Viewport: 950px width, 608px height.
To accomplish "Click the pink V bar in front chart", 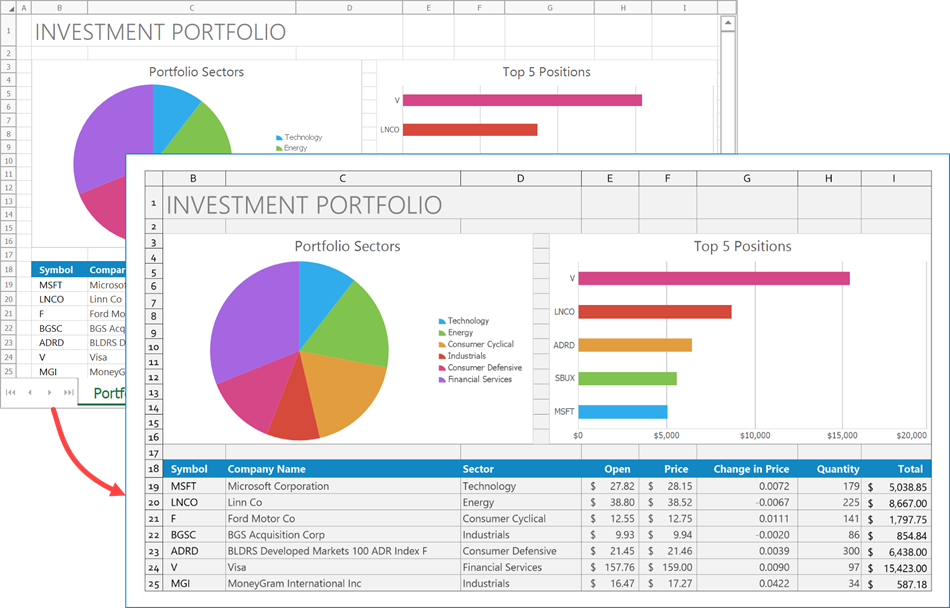I will coord(714,278).
